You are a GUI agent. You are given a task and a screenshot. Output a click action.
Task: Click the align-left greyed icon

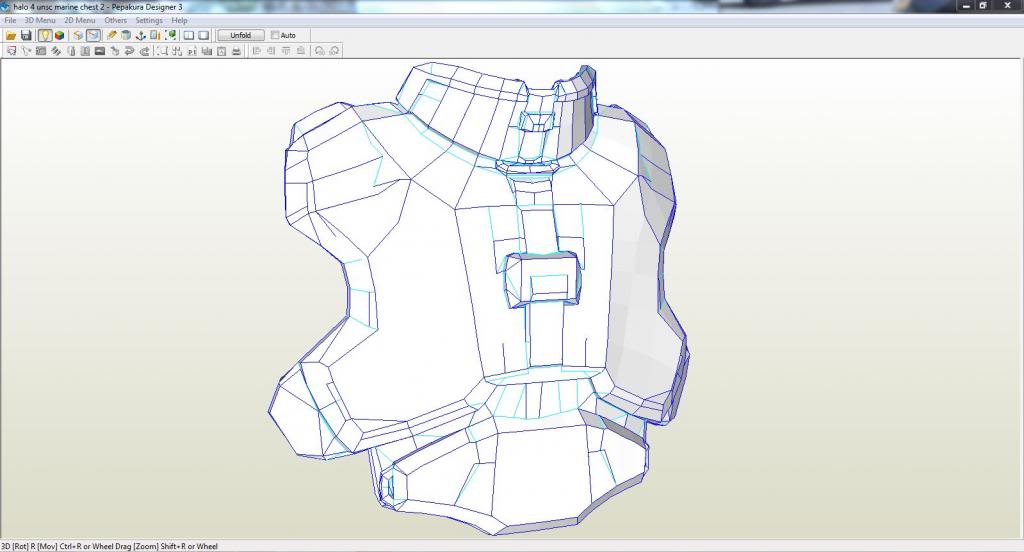coord(256,51)
